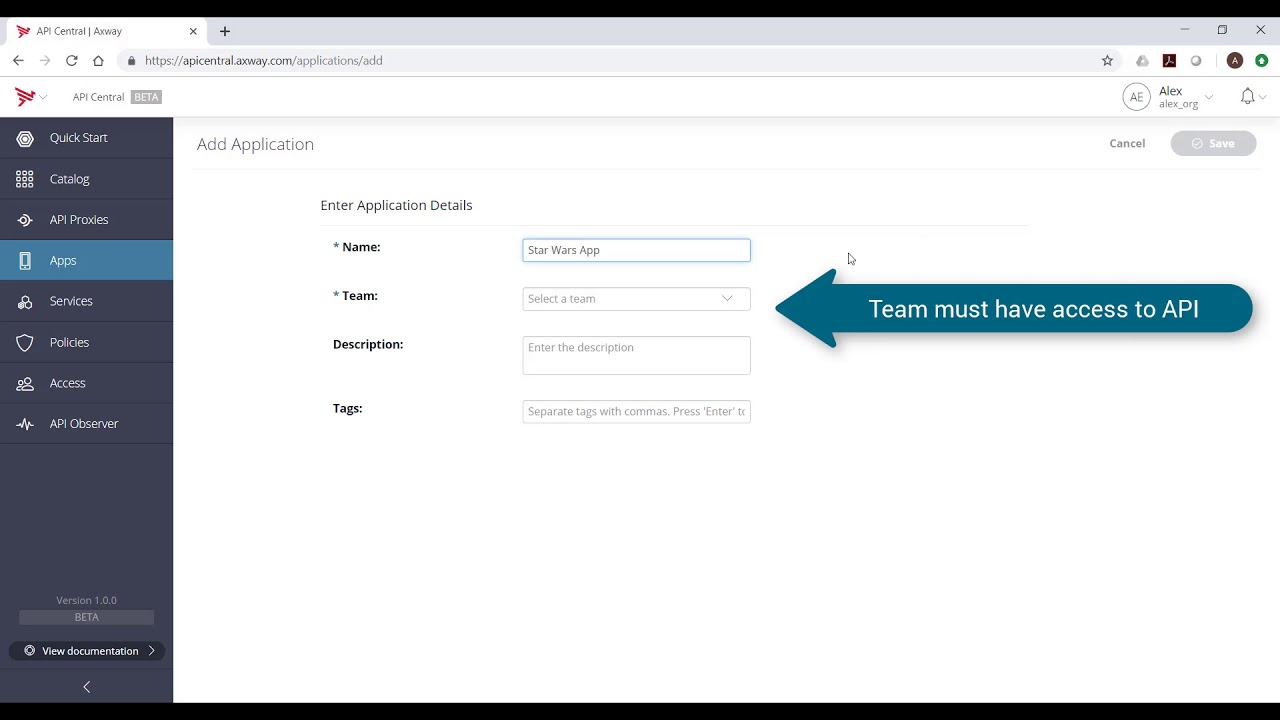Open Catalog in the sidebar
This screenshot has width=1280, height=720.
86,179
